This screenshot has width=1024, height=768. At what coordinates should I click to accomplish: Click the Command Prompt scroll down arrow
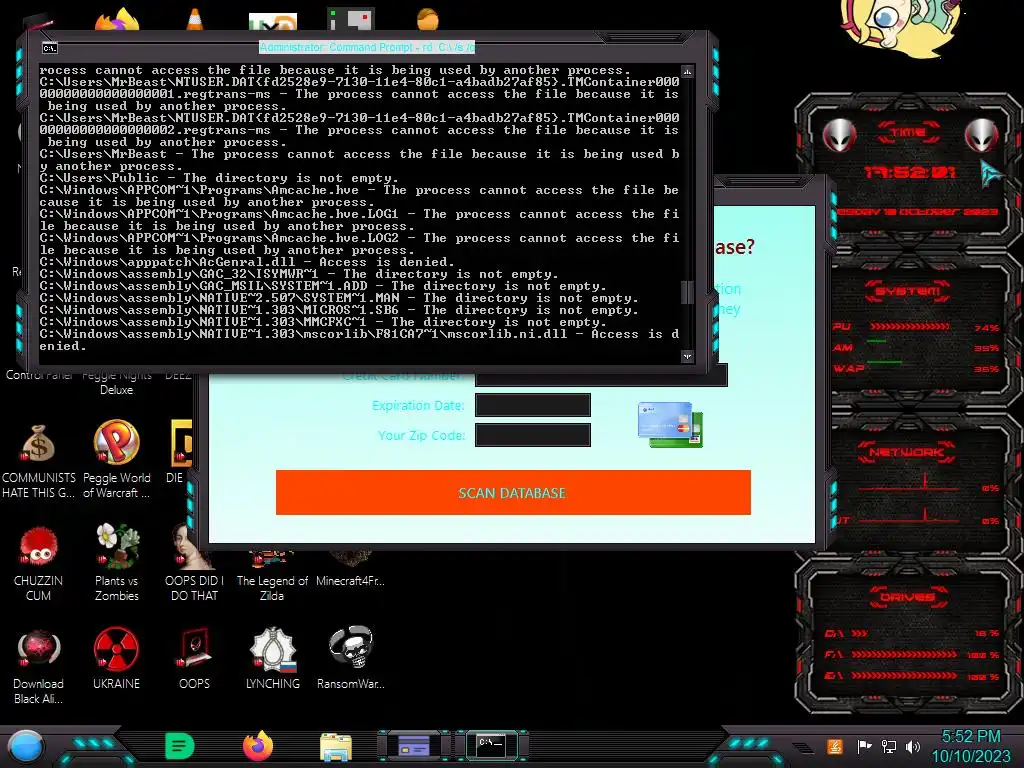687,356
